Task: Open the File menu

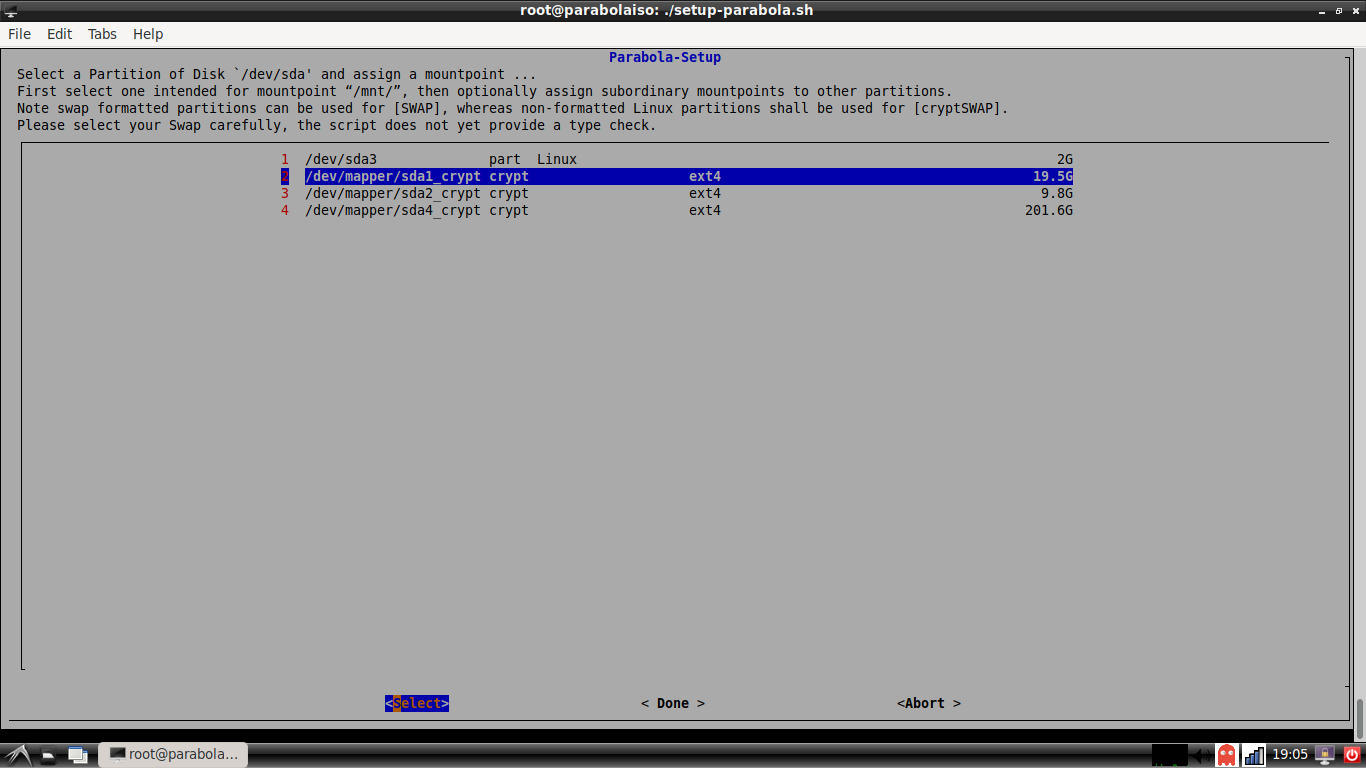Action: (19, 34)
